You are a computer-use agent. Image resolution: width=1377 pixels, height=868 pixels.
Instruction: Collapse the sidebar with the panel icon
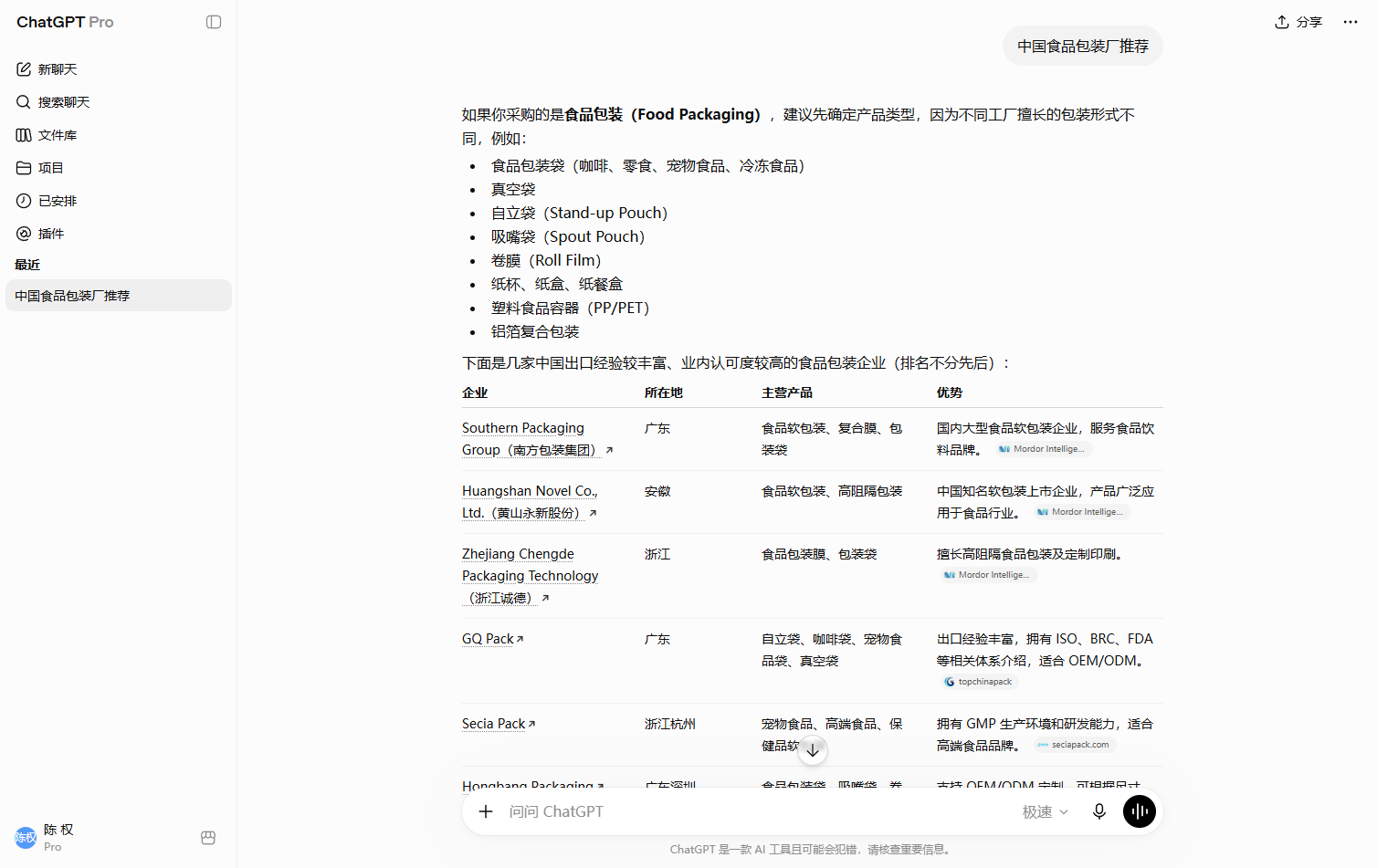pyautogui.click(x=214, y=22)
